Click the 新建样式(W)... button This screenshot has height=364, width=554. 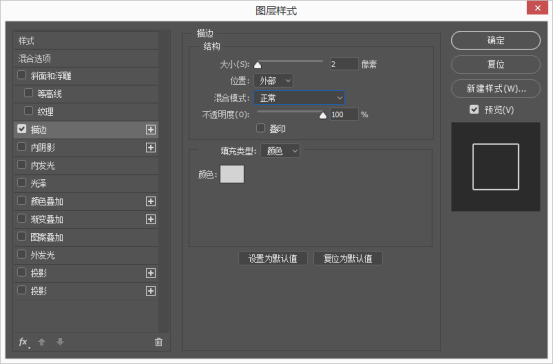496,89
